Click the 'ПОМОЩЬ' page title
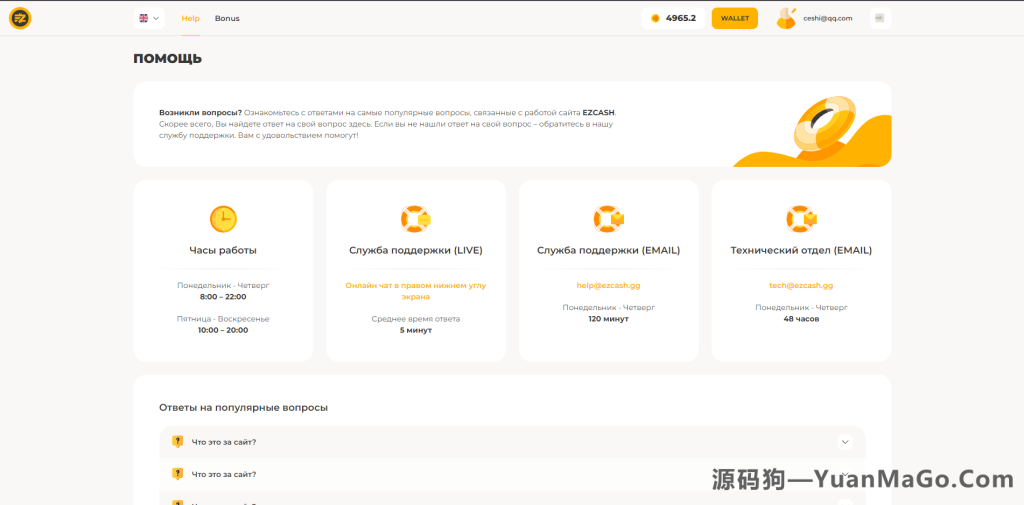 (168, 59)
